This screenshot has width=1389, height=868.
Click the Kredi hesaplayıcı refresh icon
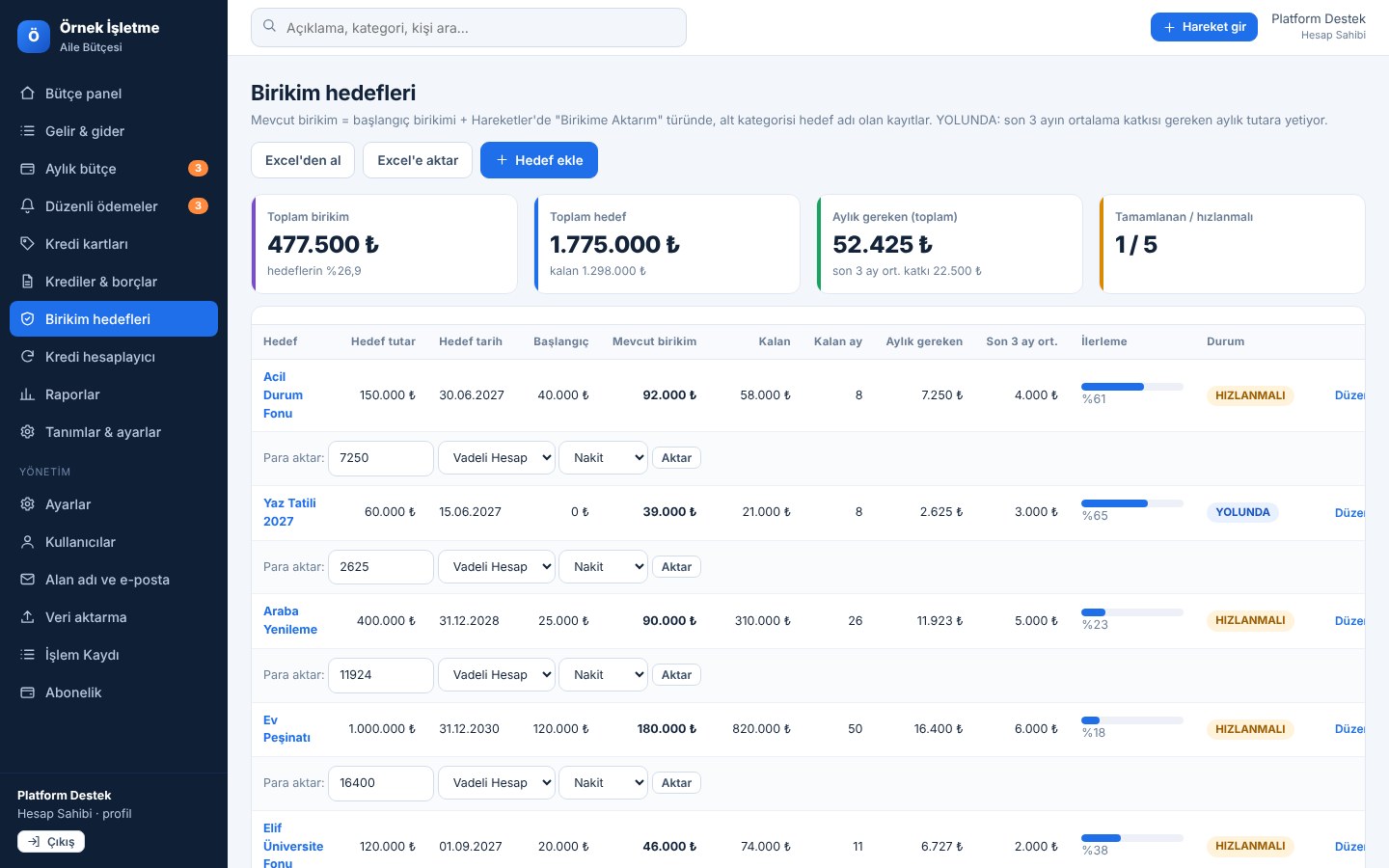[x=27, y=357]
